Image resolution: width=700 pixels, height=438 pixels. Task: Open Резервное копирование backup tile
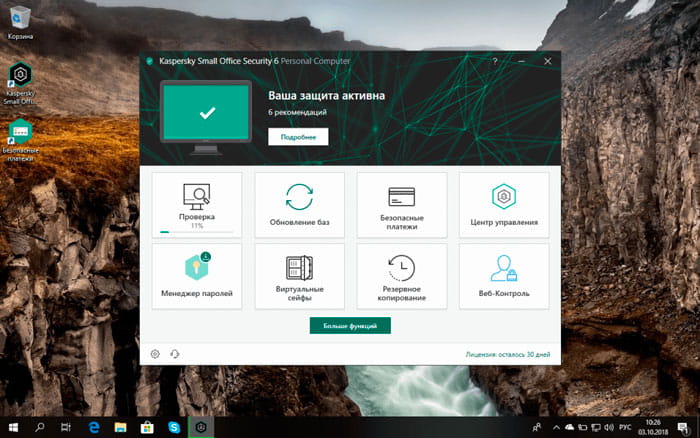[402, 276]
